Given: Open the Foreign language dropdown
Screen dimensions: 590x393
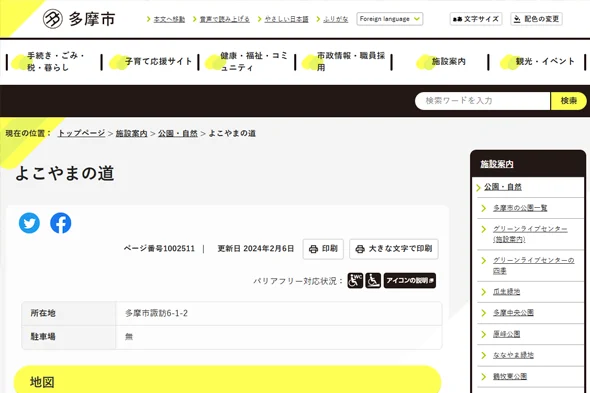Looking at the screenshot, I should coord(390,19).
